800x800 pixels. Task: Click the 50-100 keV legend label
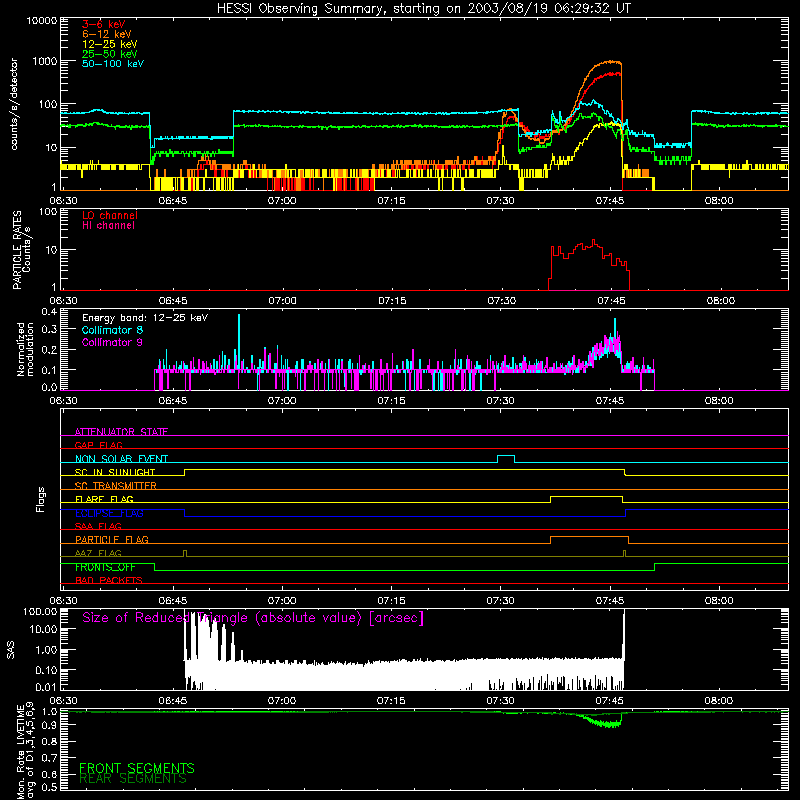tap(113, 64)
